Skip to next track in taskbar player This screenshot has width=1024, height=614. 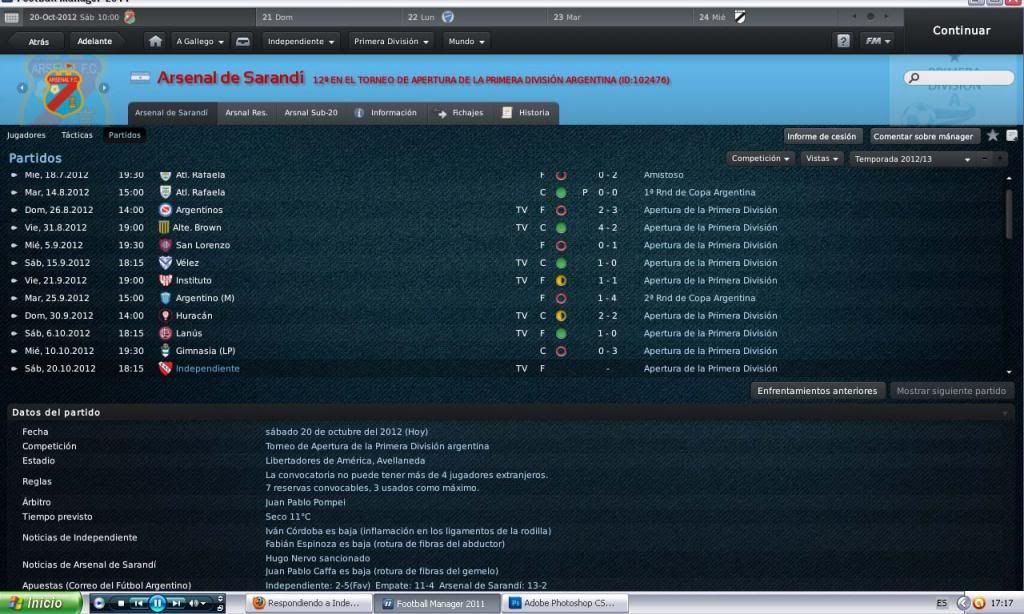click(x=176, y=604)
